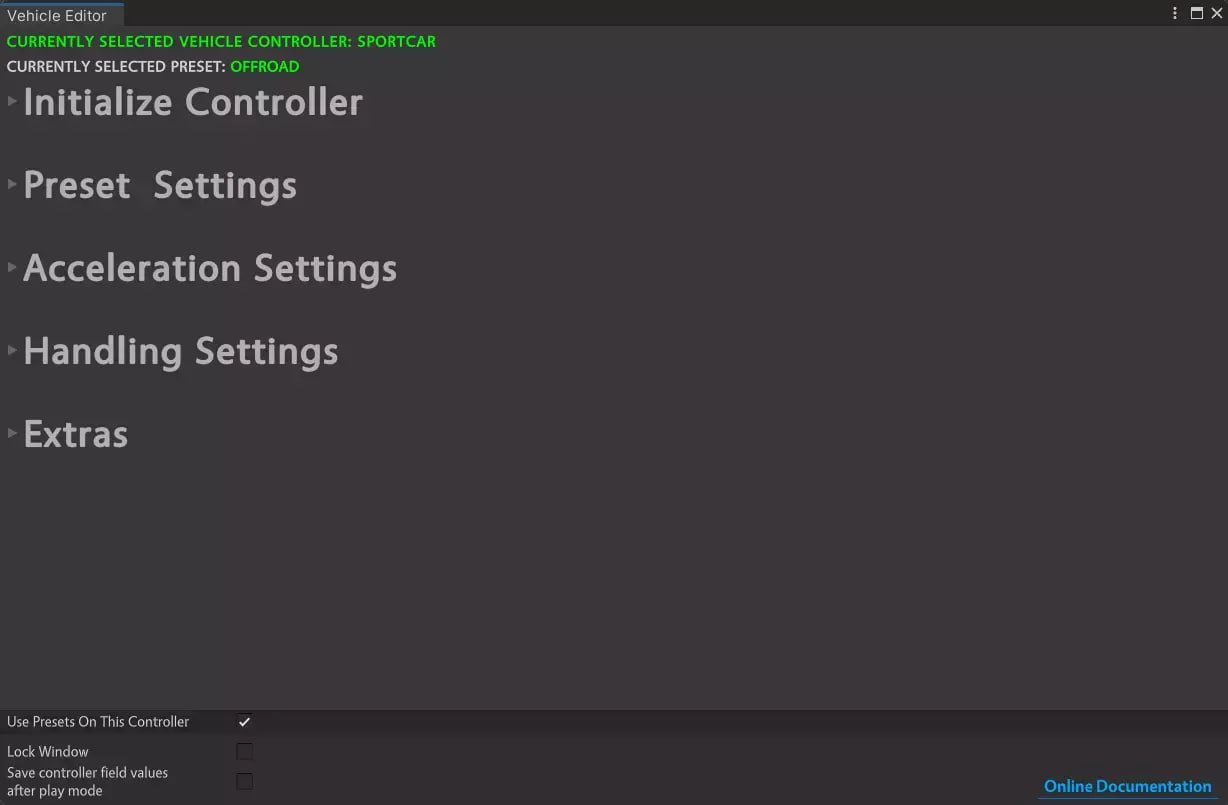This screenshot has height=805, width=1228.
Task: Uncheck Use Presets On This Controller
Action: tap(244, 720)
